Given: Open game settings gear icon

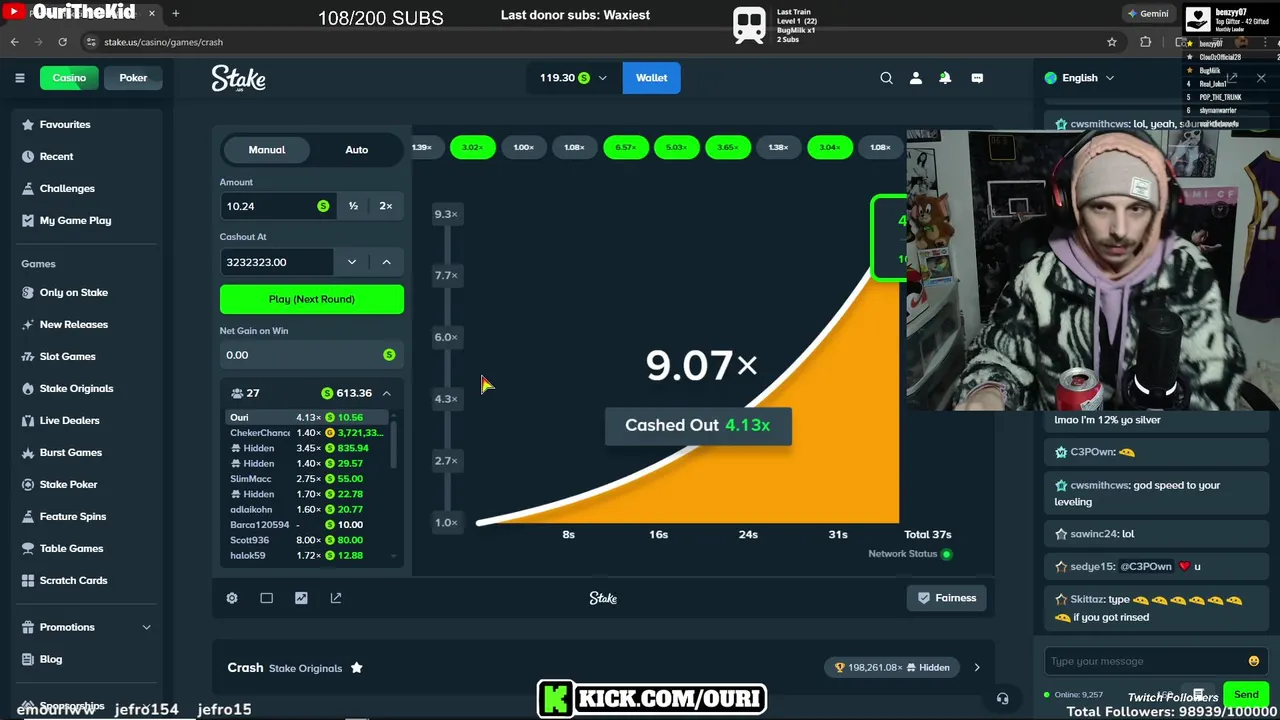Looking at the screenshot, I should coord(232,598).
